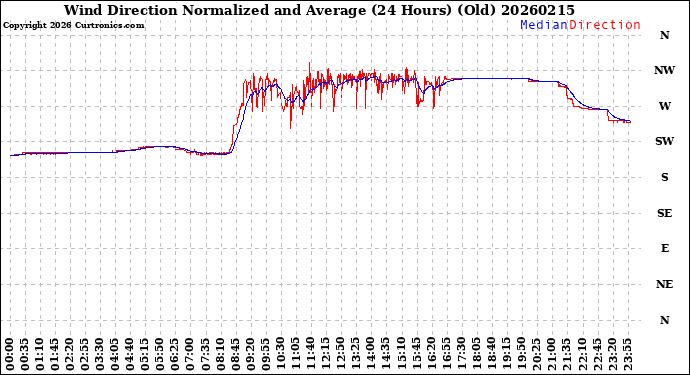The width and height of the screenshot is (690, 375).
Task: Click the 19:50 time label
Action: pyautogui.click(x=521, y=354)
